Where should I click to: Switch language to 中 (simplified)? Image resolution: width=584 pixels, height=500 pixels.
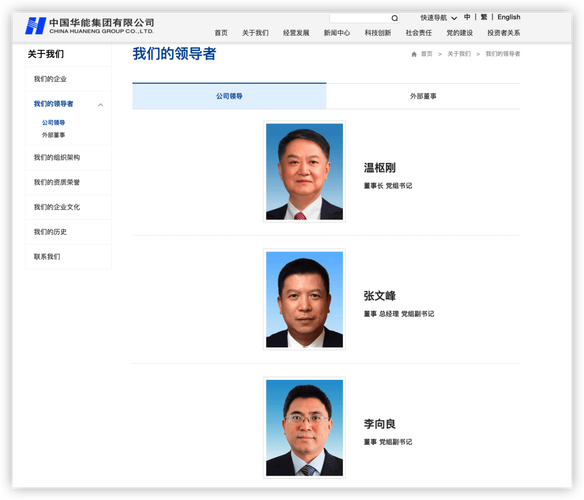467,17
